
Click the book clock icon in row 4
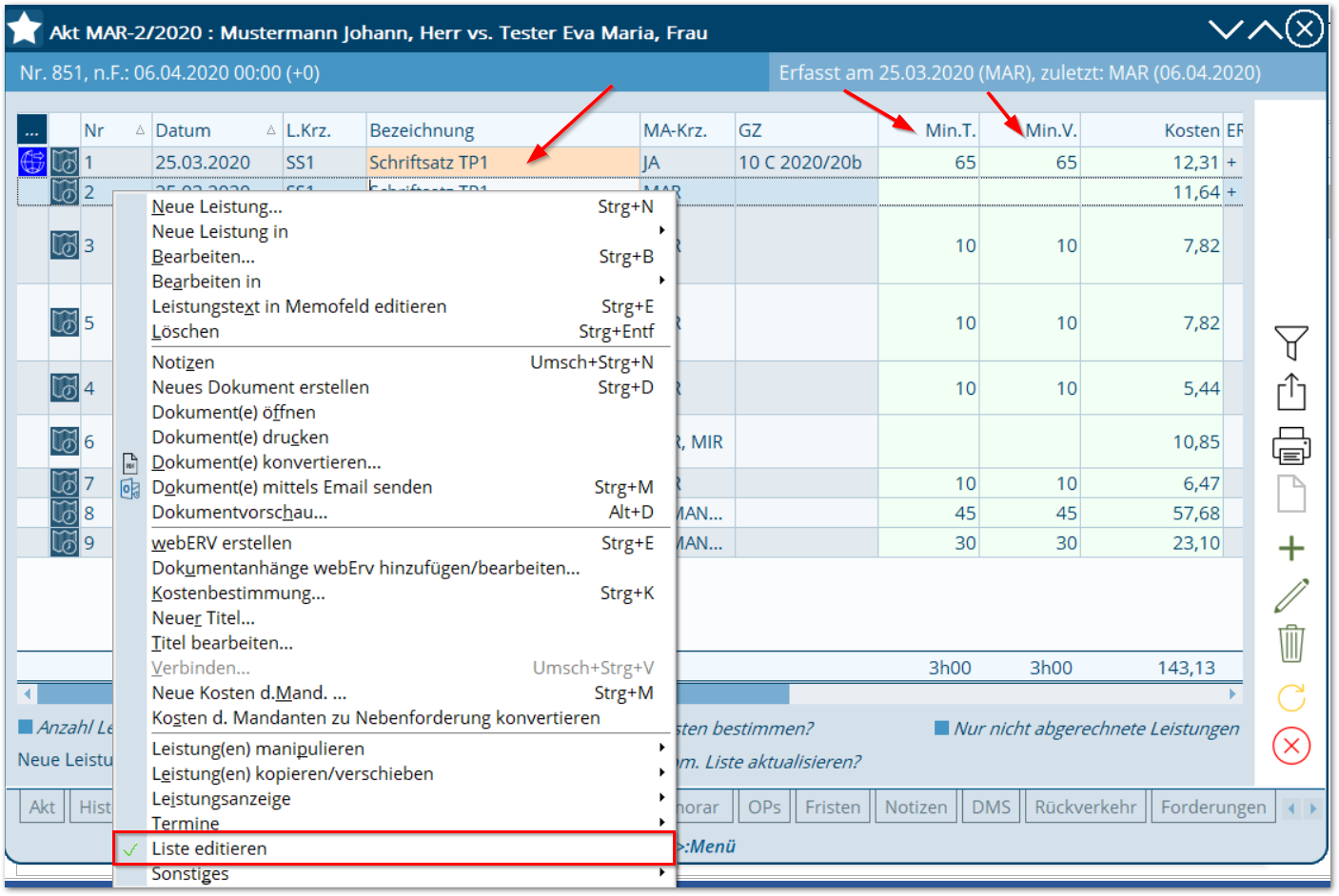pos(65,388)
